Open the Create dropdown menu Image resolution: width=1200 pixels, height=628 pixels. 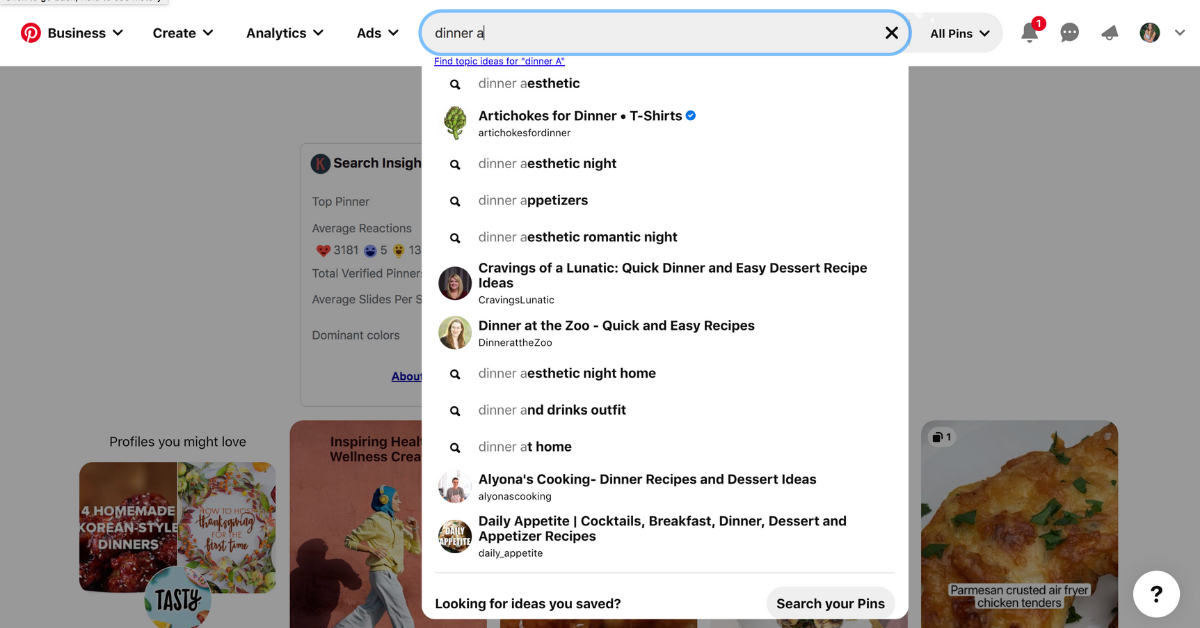point(183,33)
